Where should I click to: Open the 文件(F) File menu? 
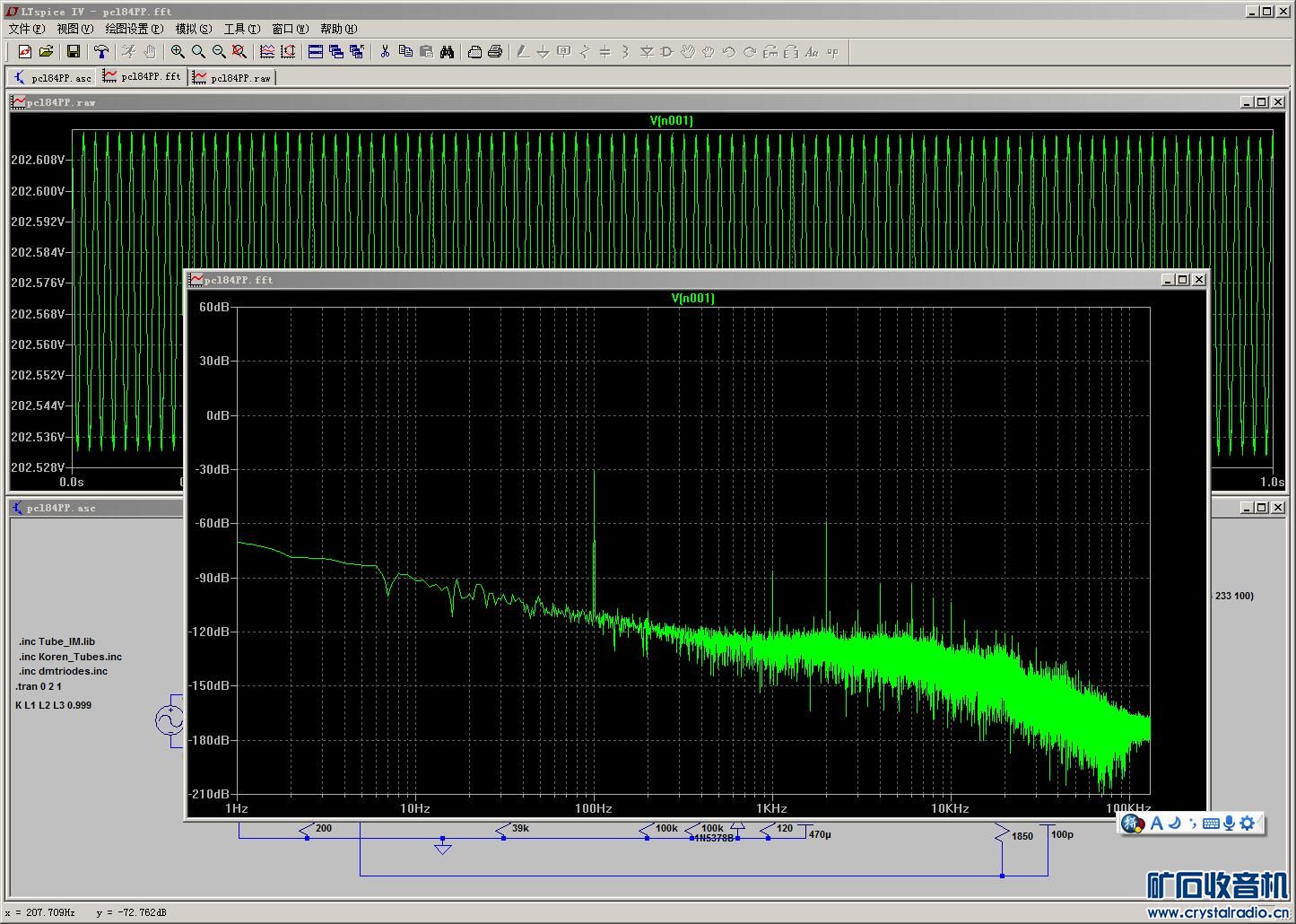click(x=26, y=29)
